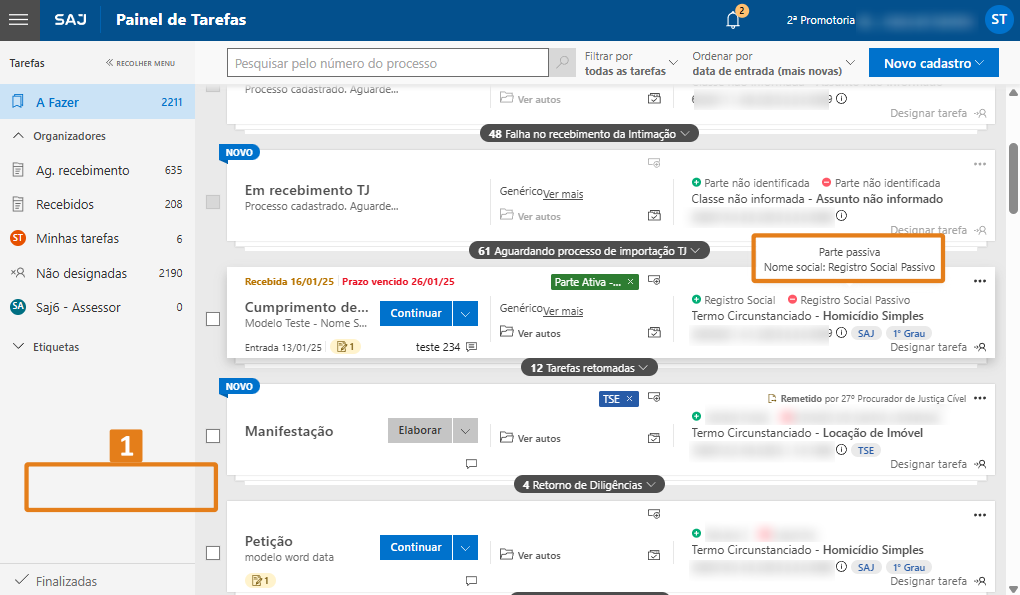Open the dropdown arrow beside the Continuar button

click(x=466, y=313)
